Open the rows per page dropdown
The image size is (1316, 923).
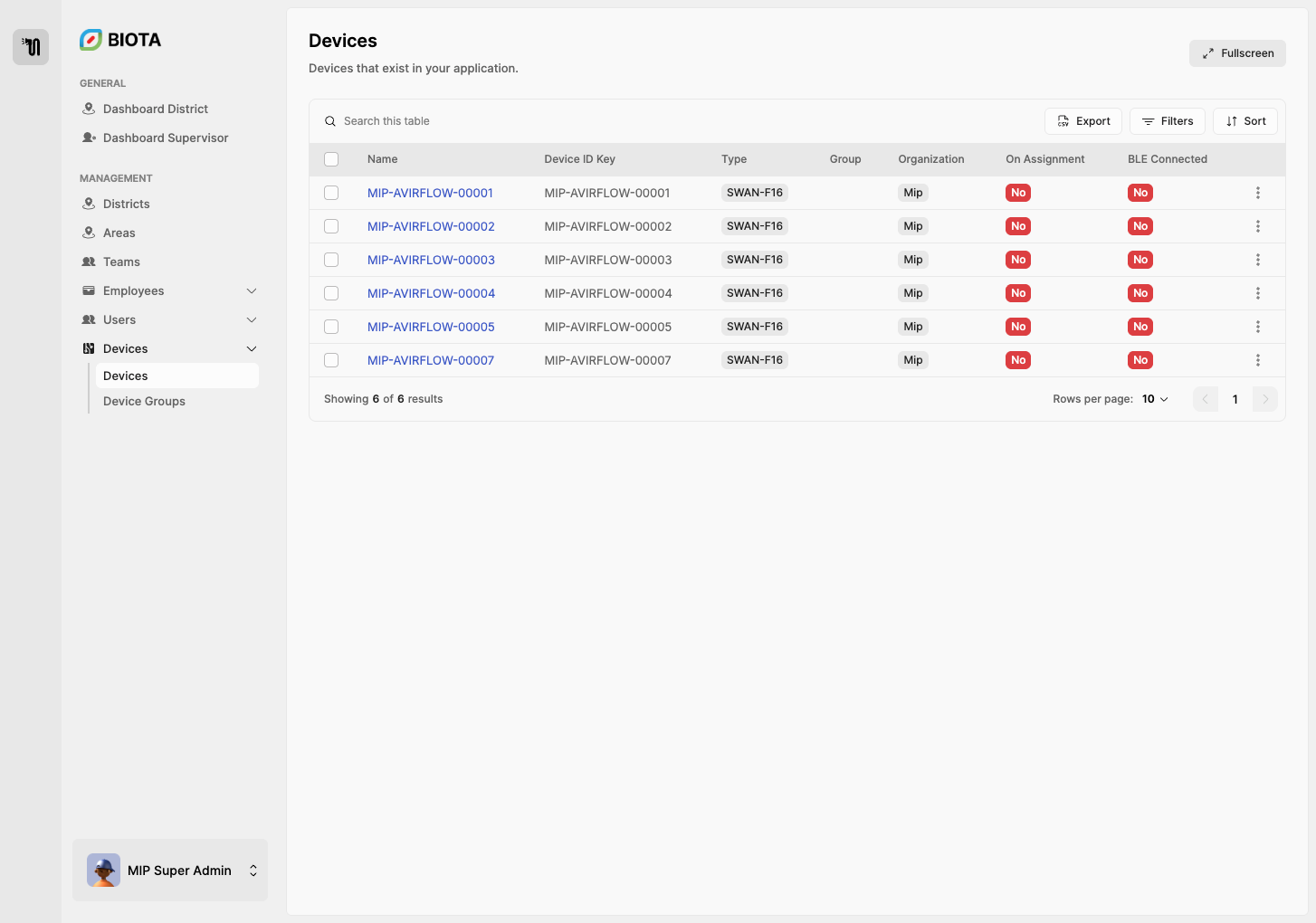[x=1155, y=399]
